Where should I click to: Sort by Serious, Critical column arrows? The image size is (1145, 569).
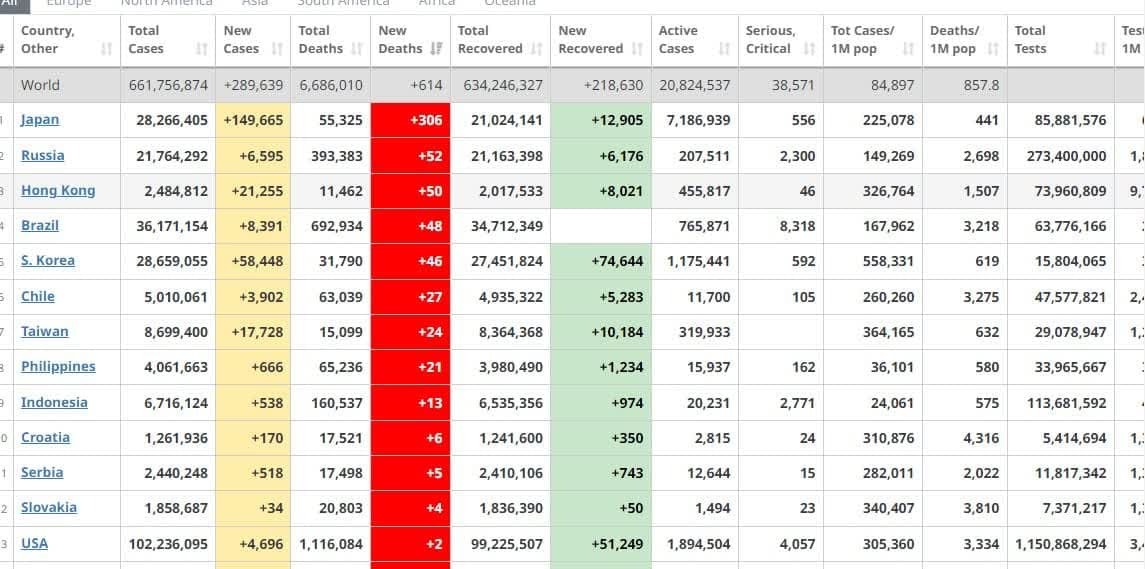click(809, 49)
